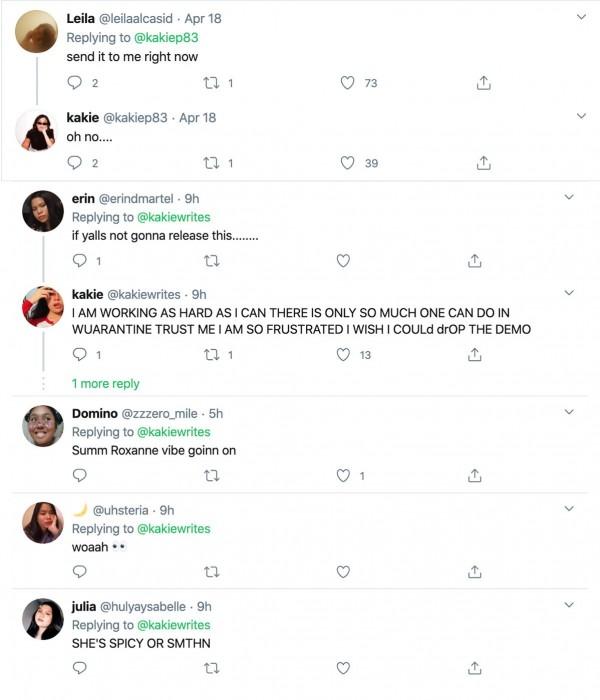Open Domino's profile picture

(x=43, y=426)
